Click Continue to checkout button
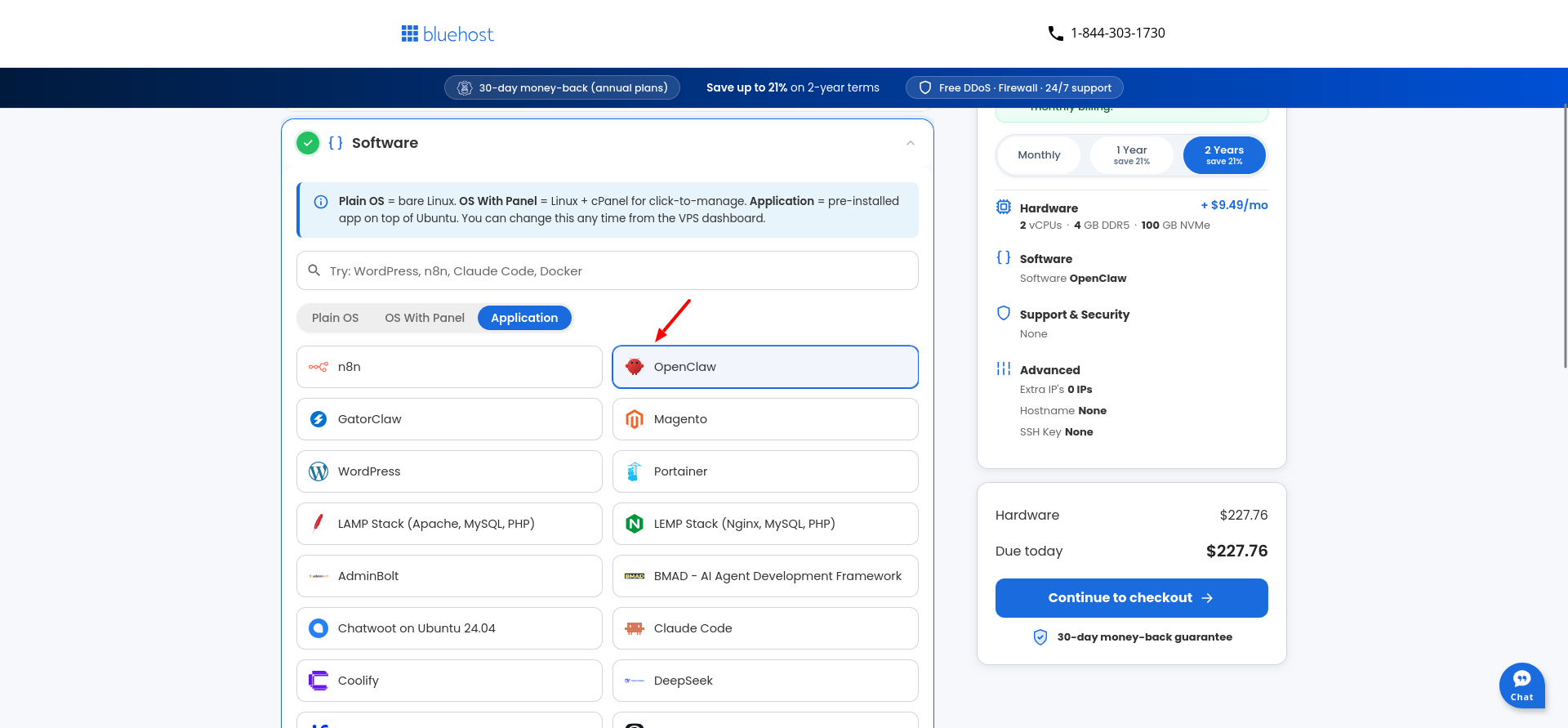The height and width of the screenshot is (728, 1568). point(1131,598)
